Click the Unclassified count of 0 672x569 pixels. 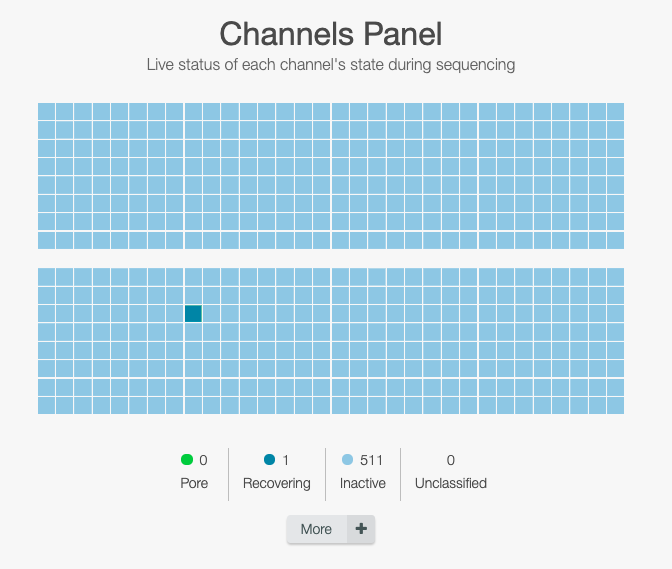(x=450, y=460)
